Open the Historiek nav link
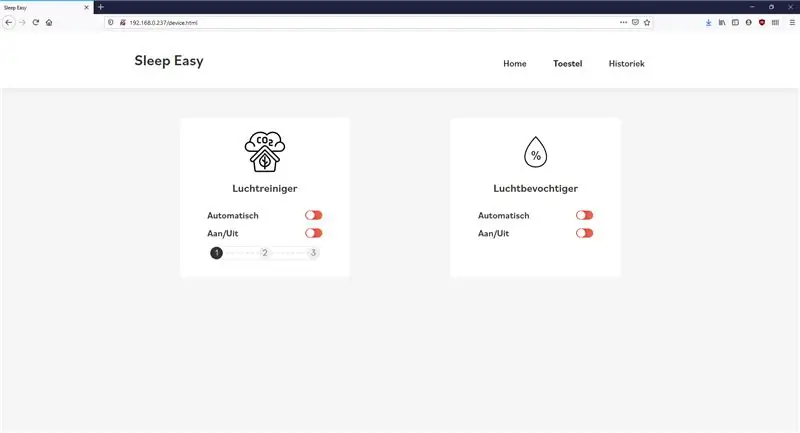800x433 pixels. tap(627, 64)
